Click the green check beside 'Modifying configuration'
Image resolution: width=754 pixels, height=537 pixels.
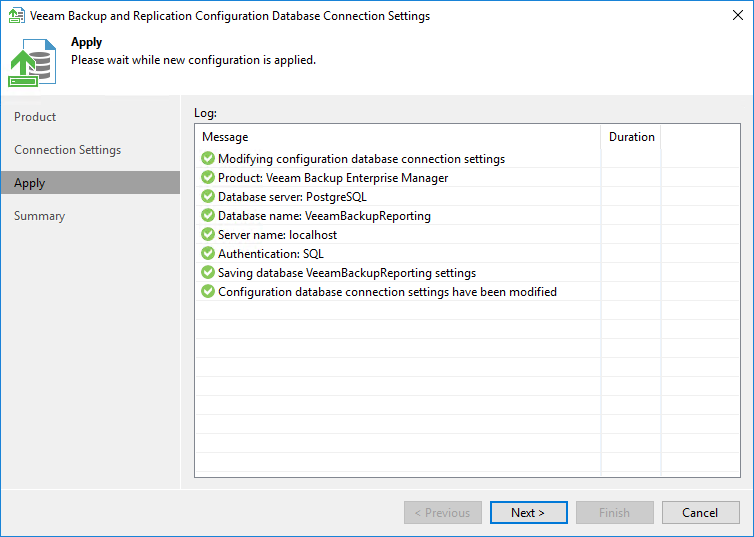point(208,159)
